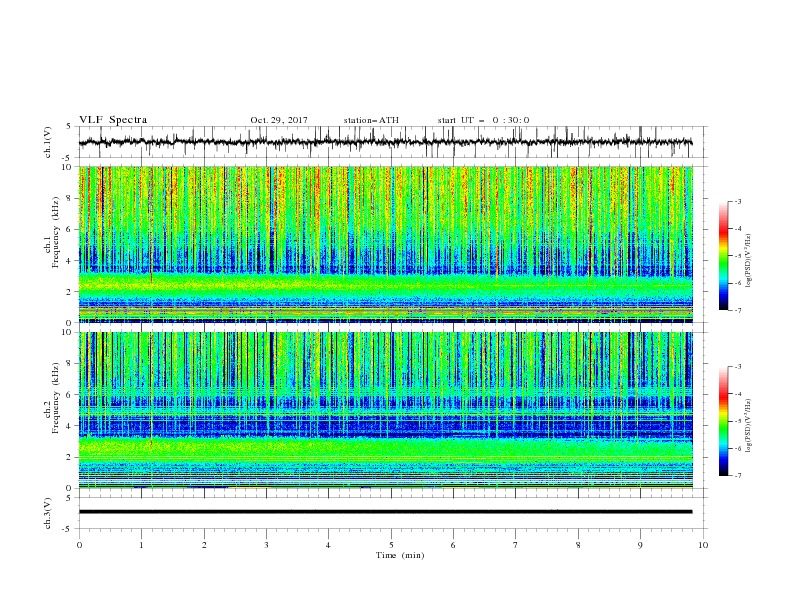This screenshot has width=792, height=612.
Task: Click the "-7" tick on the upper color bar
Action: pos(738,310)
